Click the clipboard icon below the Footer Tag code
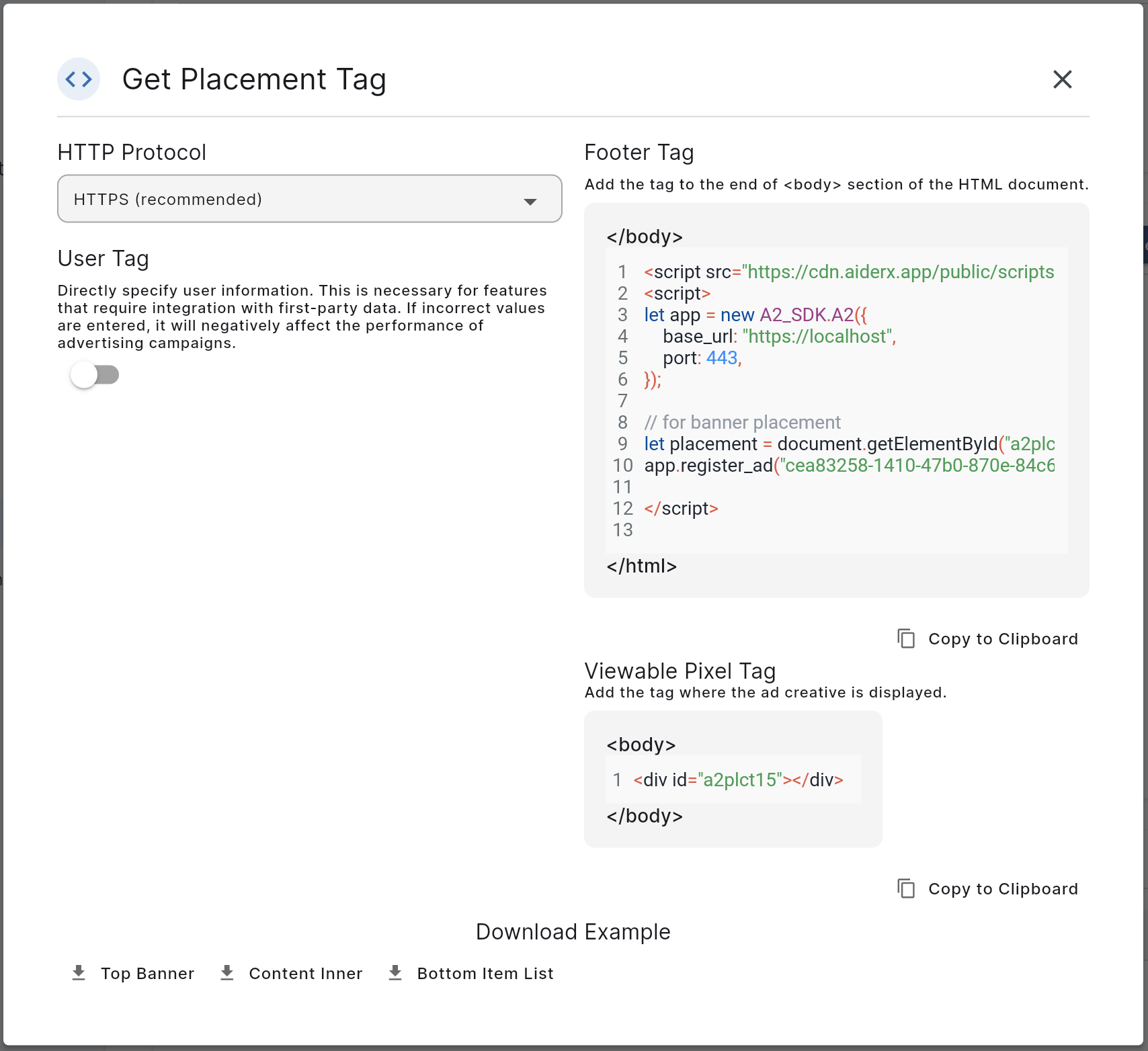Viewport: 1148px width, 1051px height. (x=906, y=638)
